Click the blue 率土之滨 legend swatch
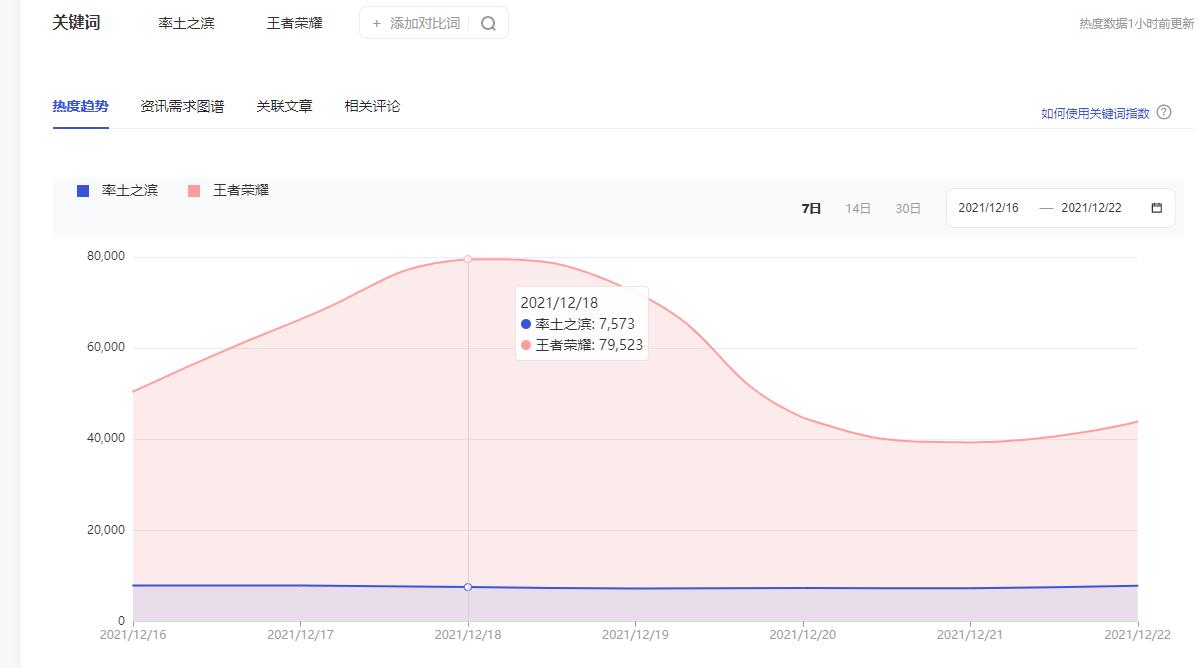 [x=82, y=190]
